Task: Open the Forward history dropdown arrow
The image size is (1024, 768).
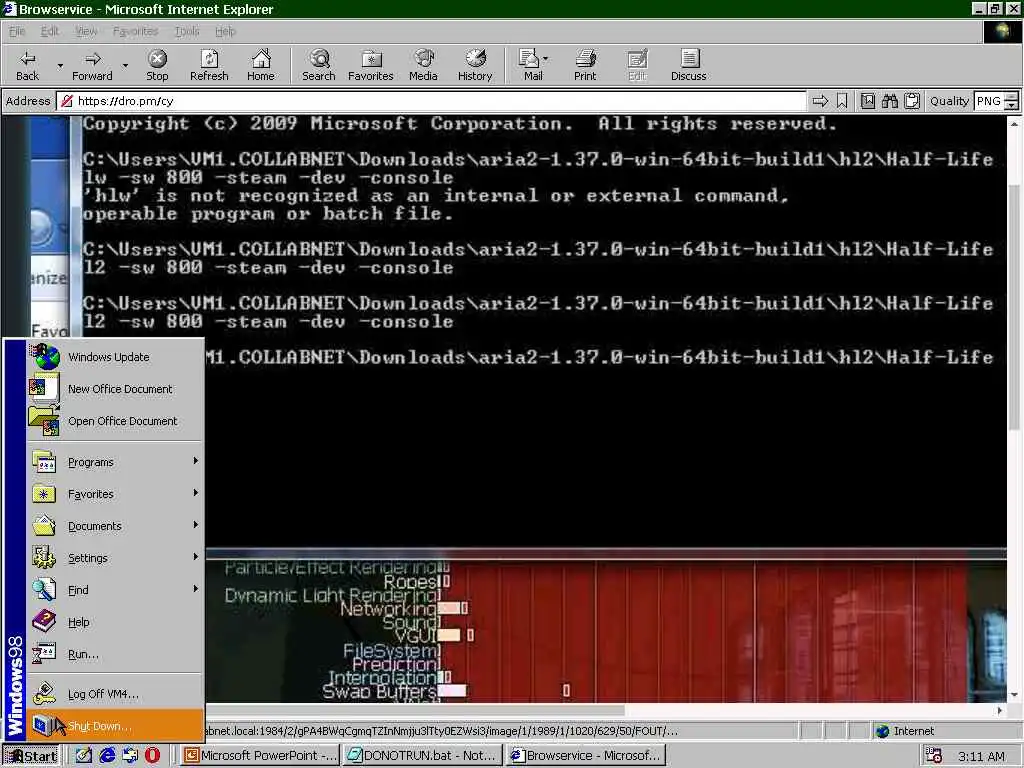Action: 125,65
